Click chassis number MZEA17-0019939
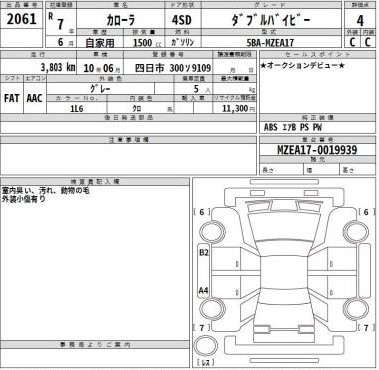Viewport: 379px width, 370px height. 317,150
